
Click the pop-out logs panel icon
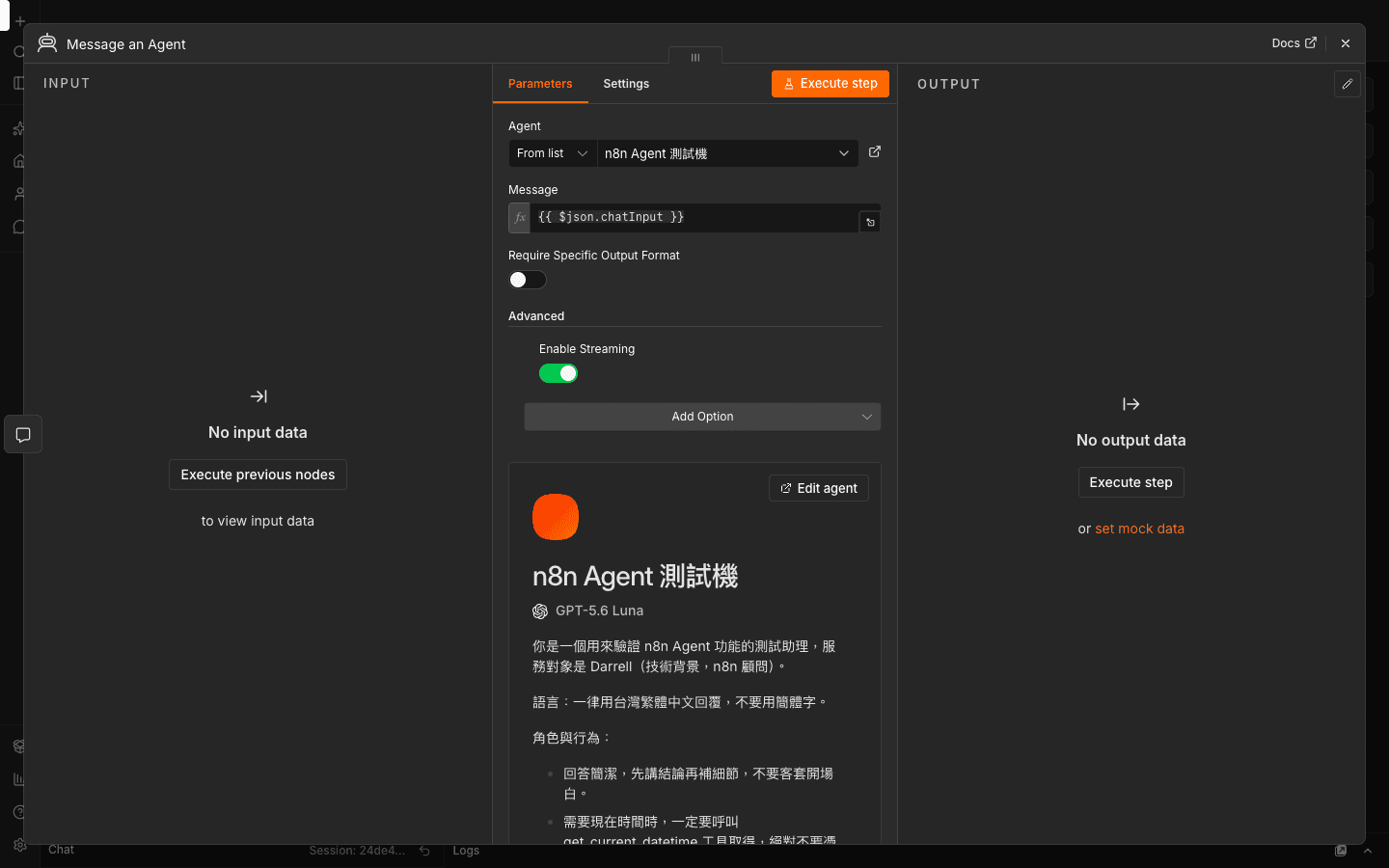click(1341, 851)
